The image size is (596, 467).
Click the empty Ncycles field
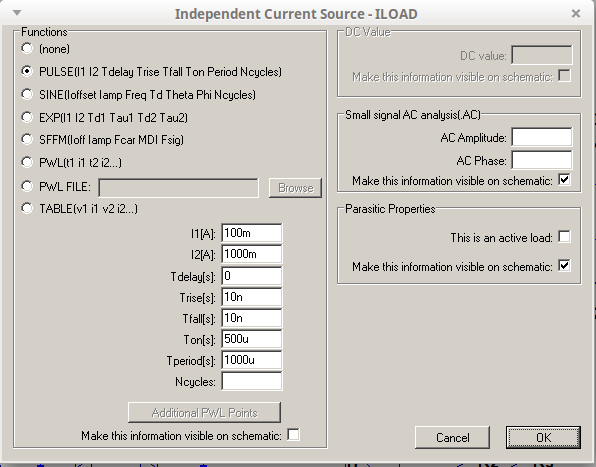coord(252,381)
